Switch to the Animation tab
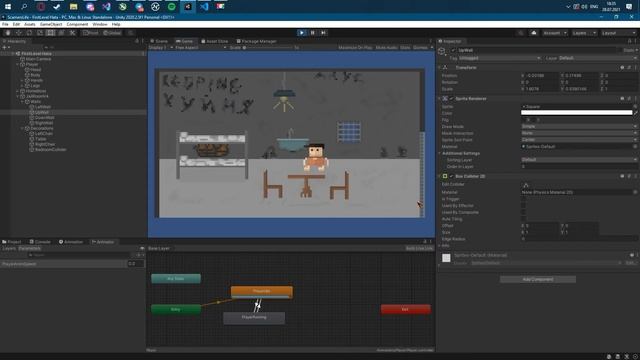 (71, 242)
